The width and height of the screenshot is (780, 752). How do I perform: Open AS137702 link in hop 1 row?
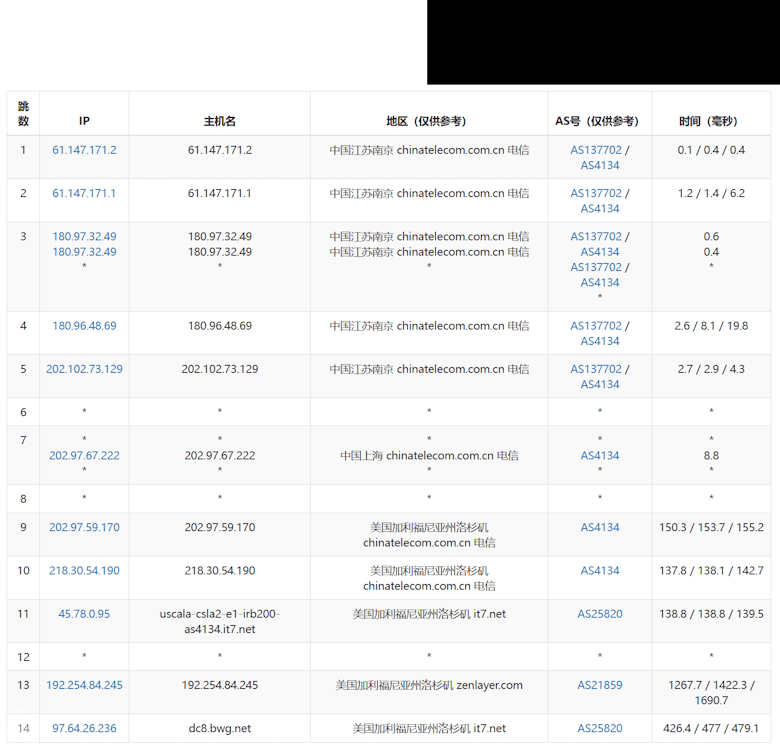[x=596, y=150]
